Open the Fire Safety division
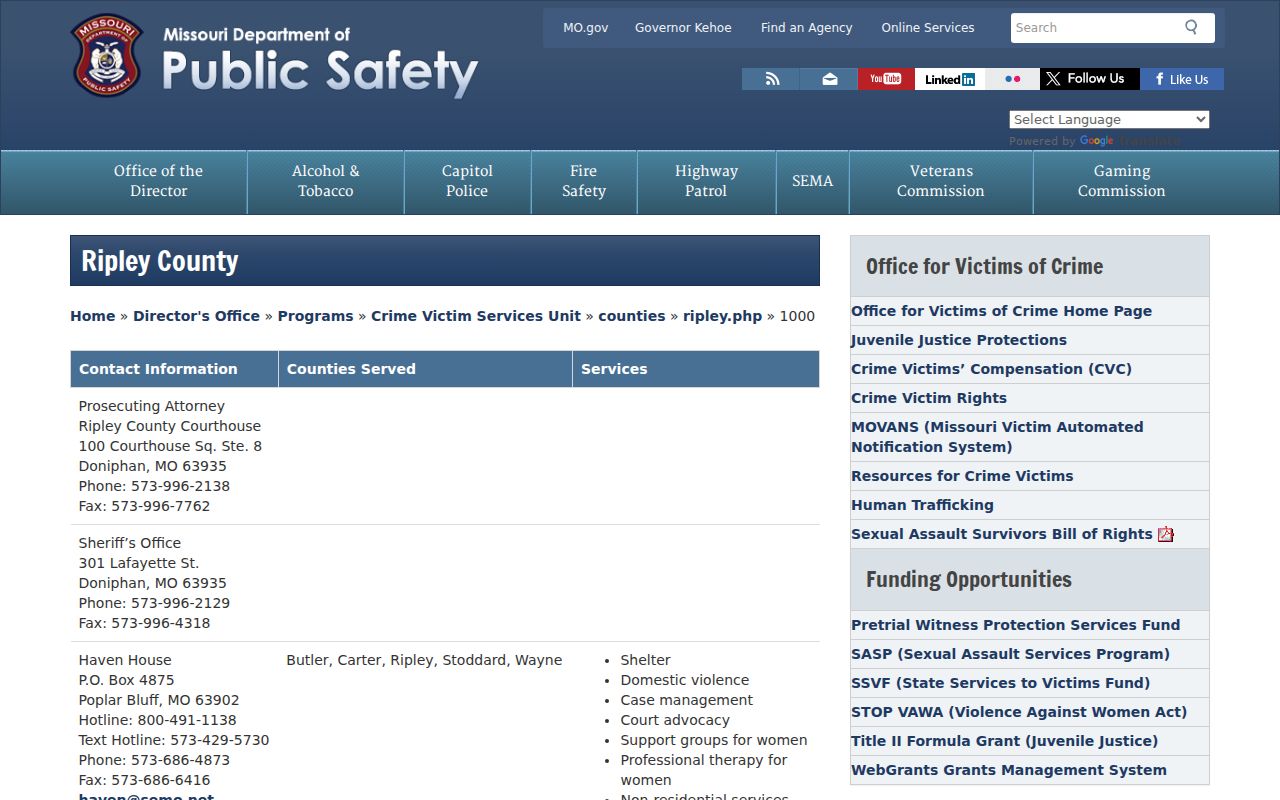 click(584, 181)
